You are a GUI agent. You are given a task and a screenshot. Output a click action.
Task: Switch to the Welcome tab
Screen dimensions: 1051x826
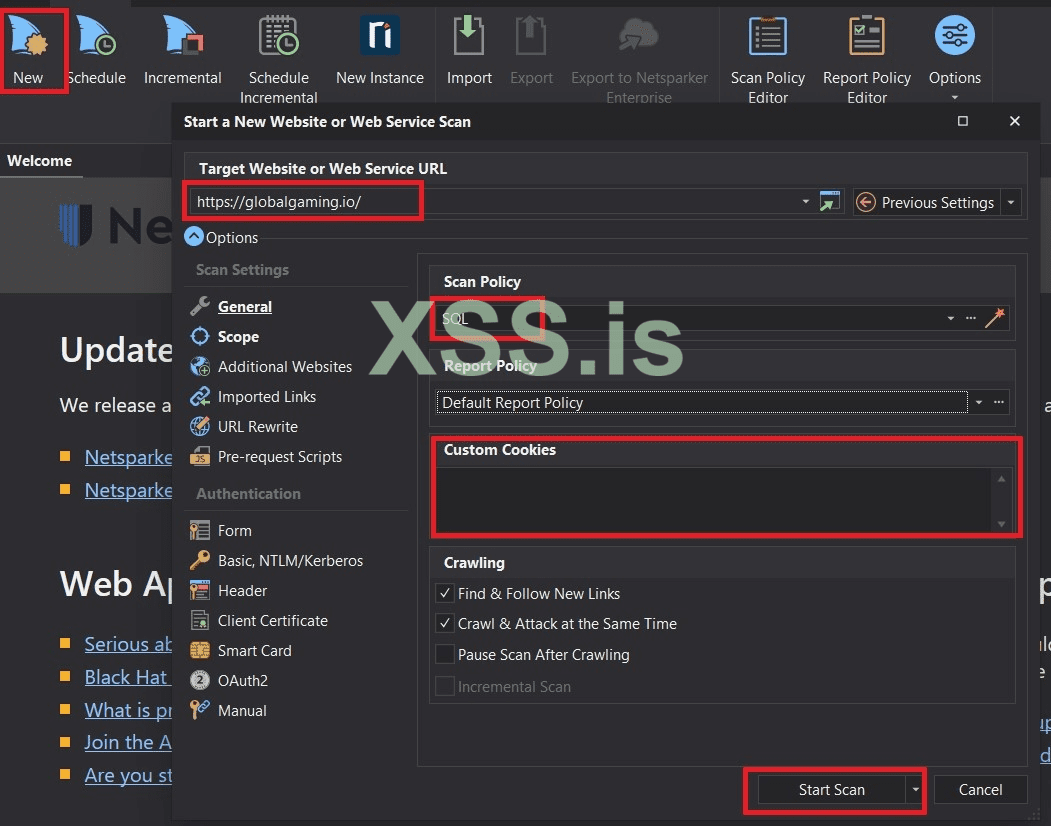40,161
